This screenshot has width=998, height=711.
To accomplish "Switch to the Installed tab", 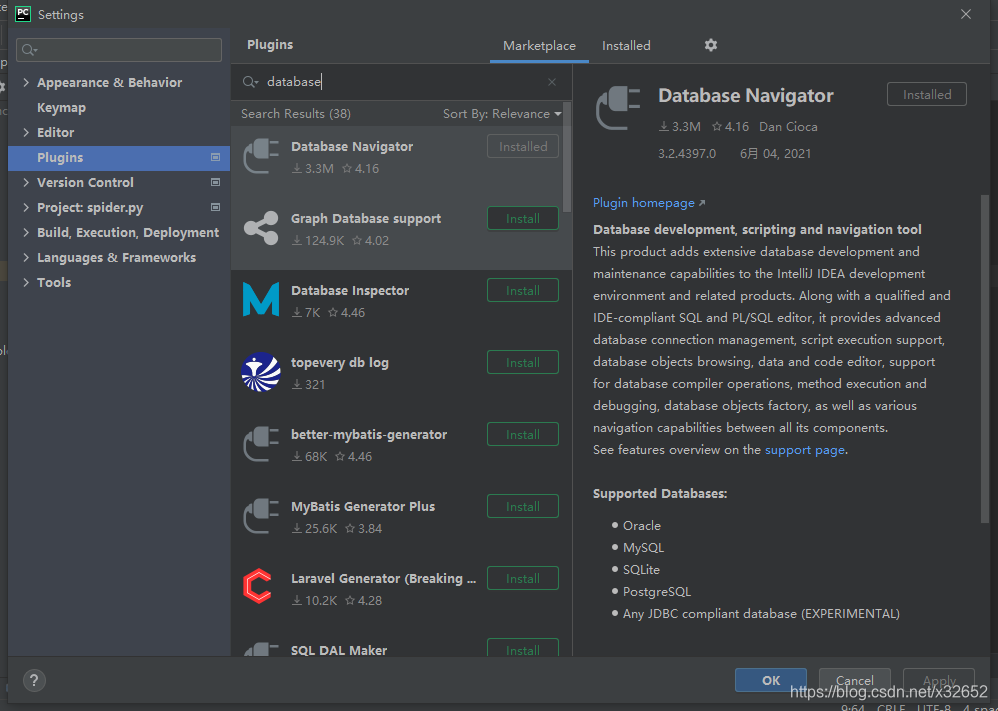I will point(626,46).
